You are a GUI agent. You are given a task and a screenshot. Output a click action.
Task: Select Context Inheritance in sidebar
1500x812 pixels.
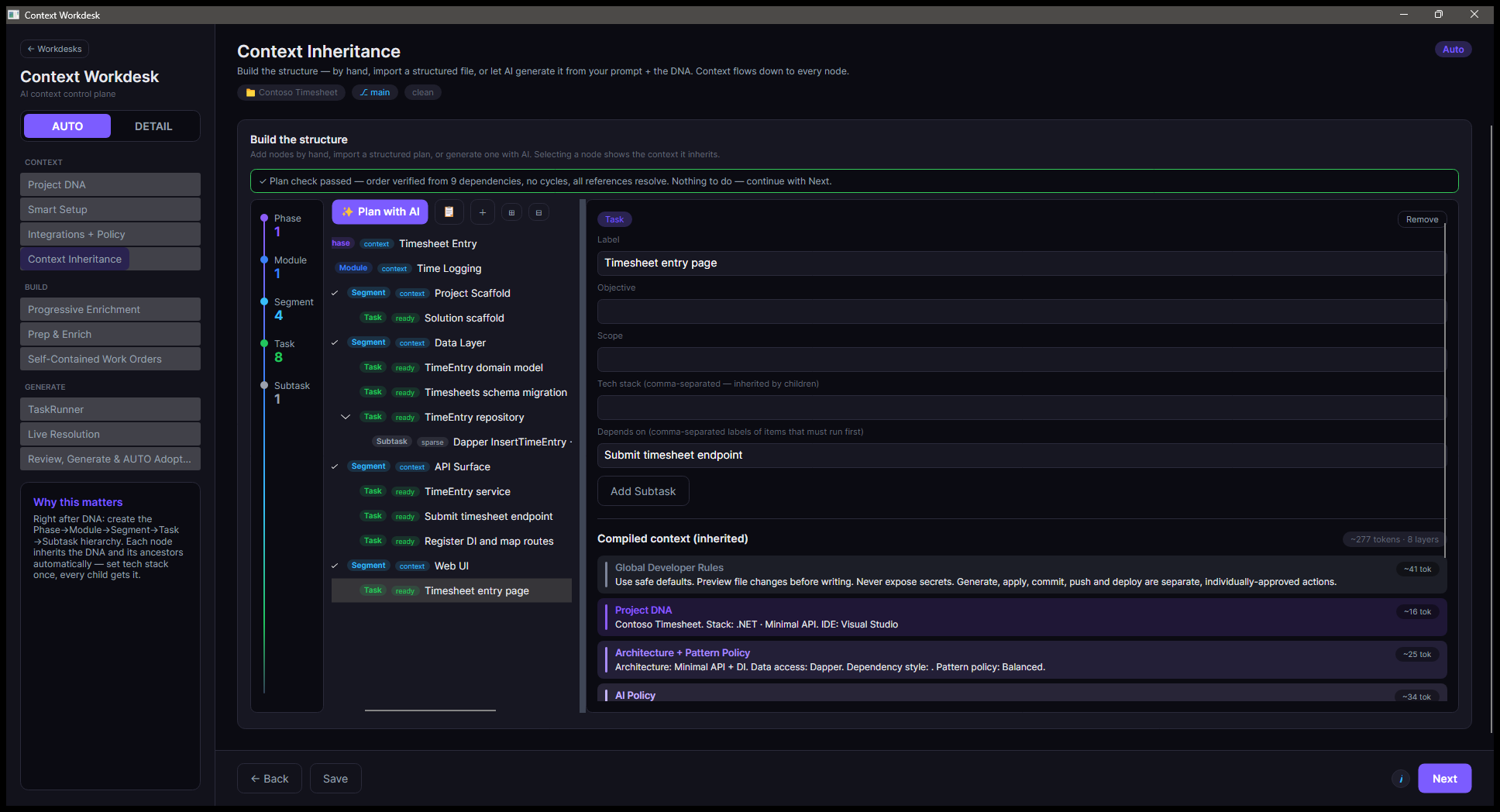click(x=110, y=259)
